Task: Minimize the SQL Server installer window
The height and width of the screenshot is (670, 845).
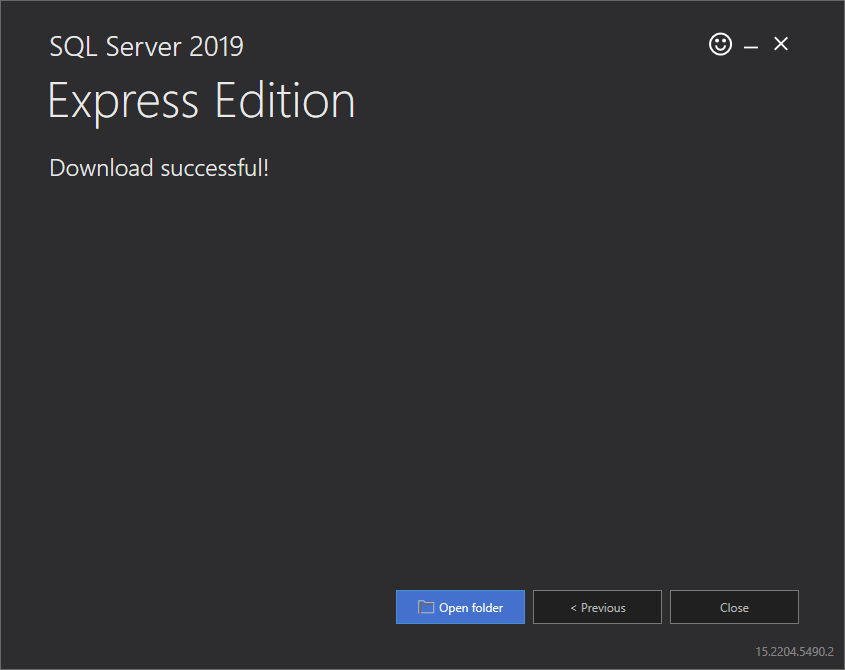Action: (751, 47)
